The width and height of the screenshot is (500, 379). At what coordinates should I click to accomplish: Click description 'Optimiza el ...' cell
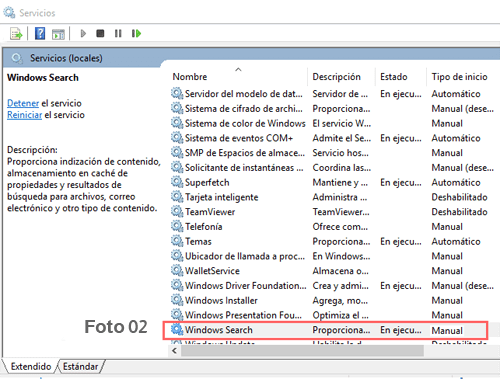click(x=340, y=315)
